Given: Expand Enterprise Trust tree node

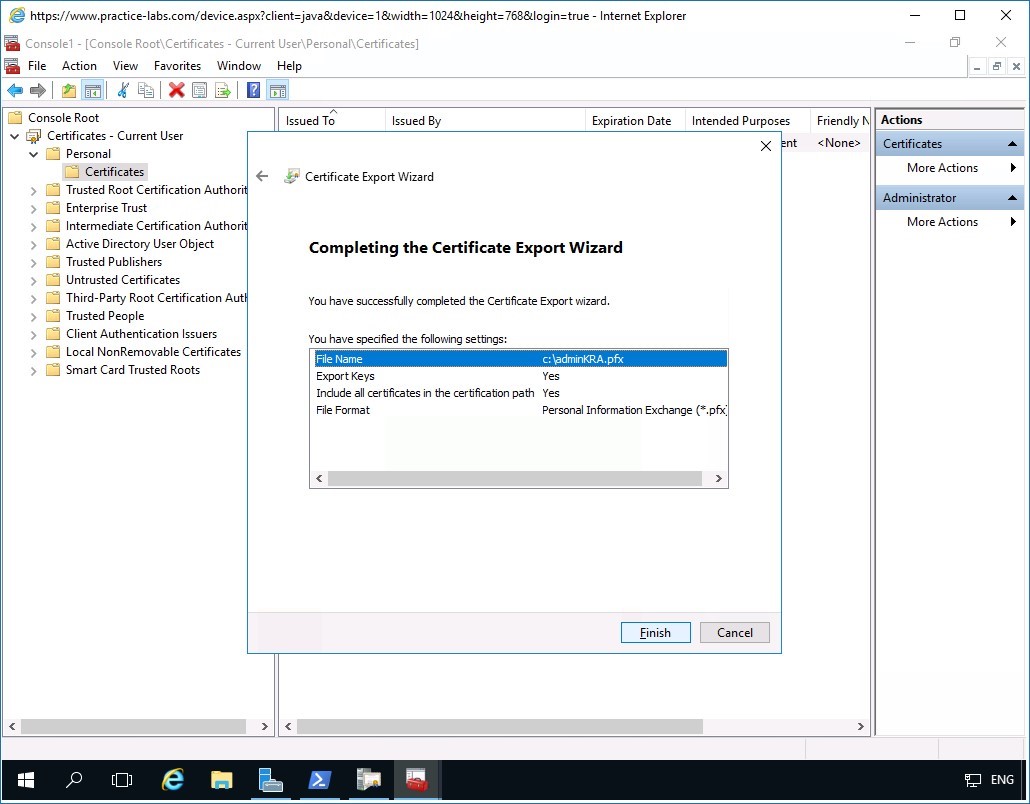Looking at the screenshot, I should click(x=34, y=208).
